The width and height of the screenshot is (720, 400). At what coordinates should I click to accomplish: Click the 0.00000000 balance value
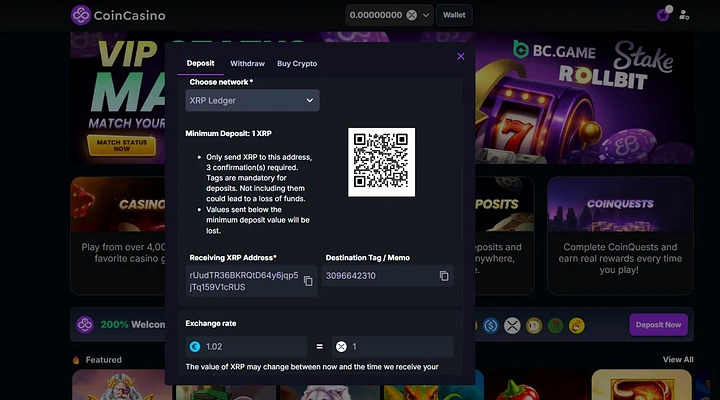(x=376, y=15)
